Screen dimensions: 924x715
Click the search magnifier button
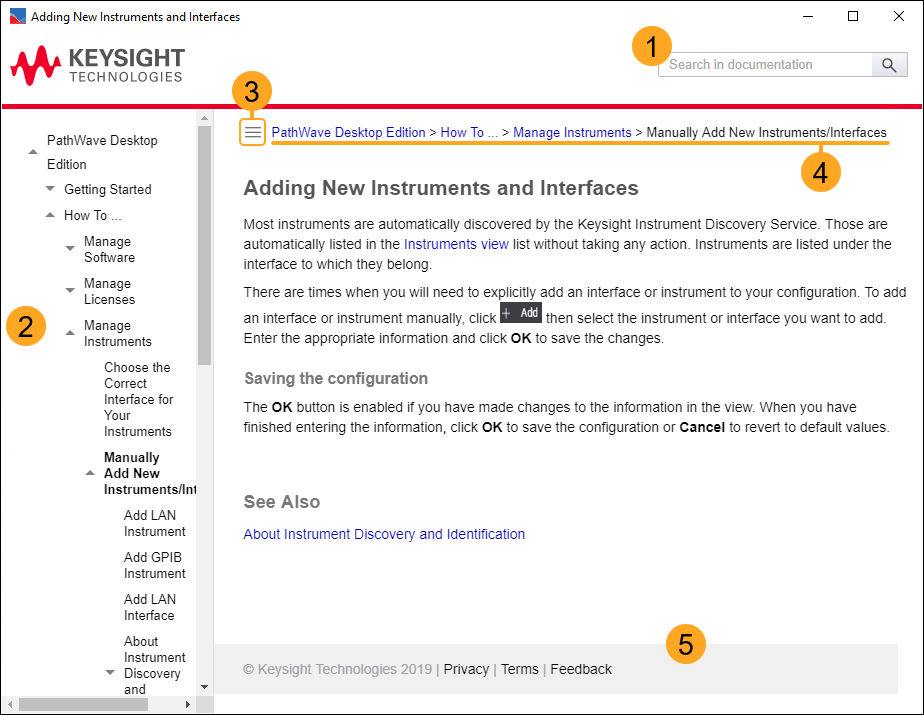889,65
